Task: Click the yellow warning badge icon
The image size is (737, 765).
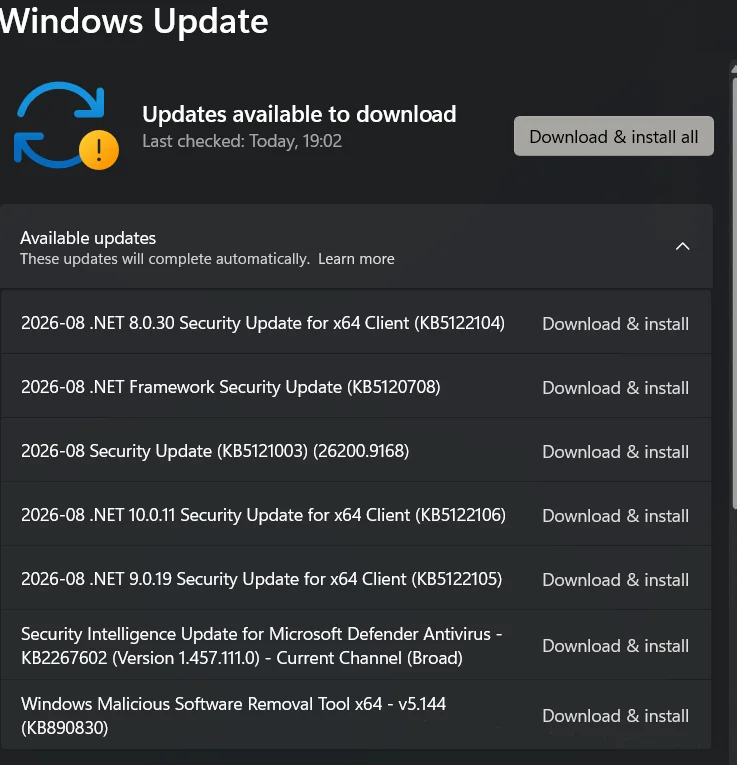Action: pos(99,150)
